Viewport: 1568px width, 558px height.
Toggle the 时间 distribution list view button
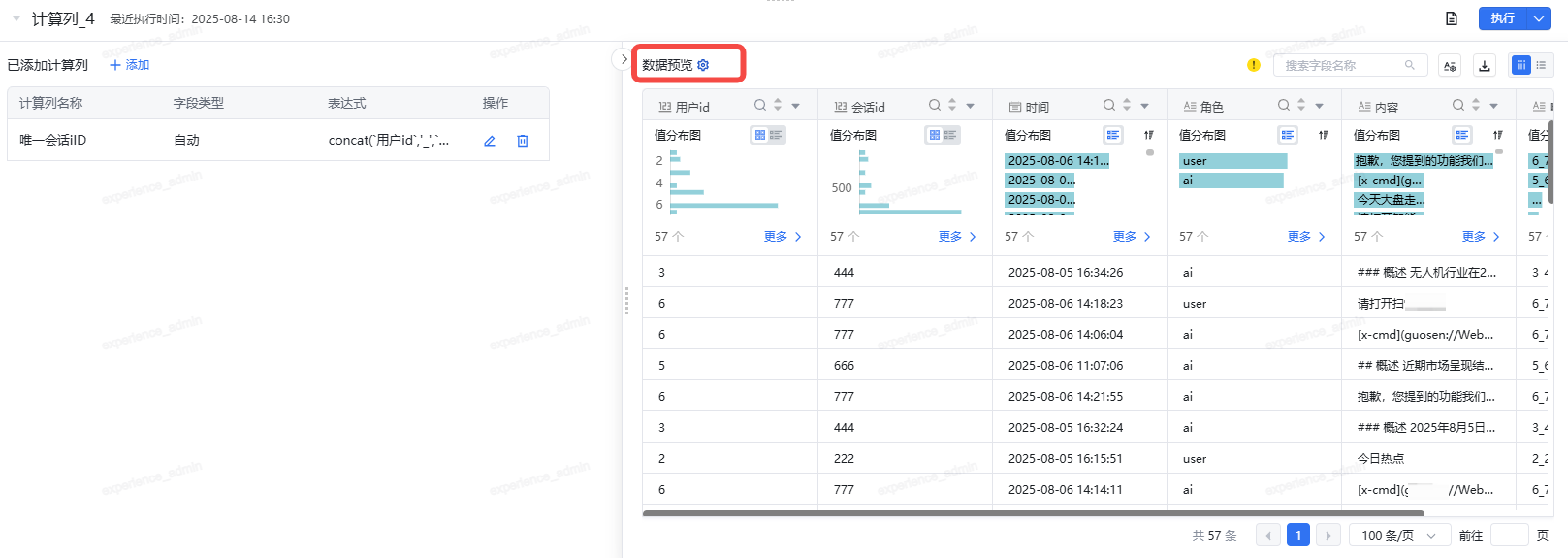(1113, 135)
